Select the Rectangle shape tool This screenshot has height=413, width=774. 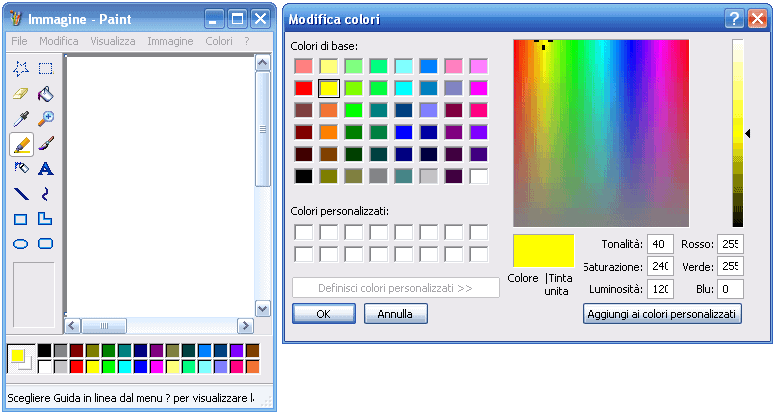pos(21,219)
